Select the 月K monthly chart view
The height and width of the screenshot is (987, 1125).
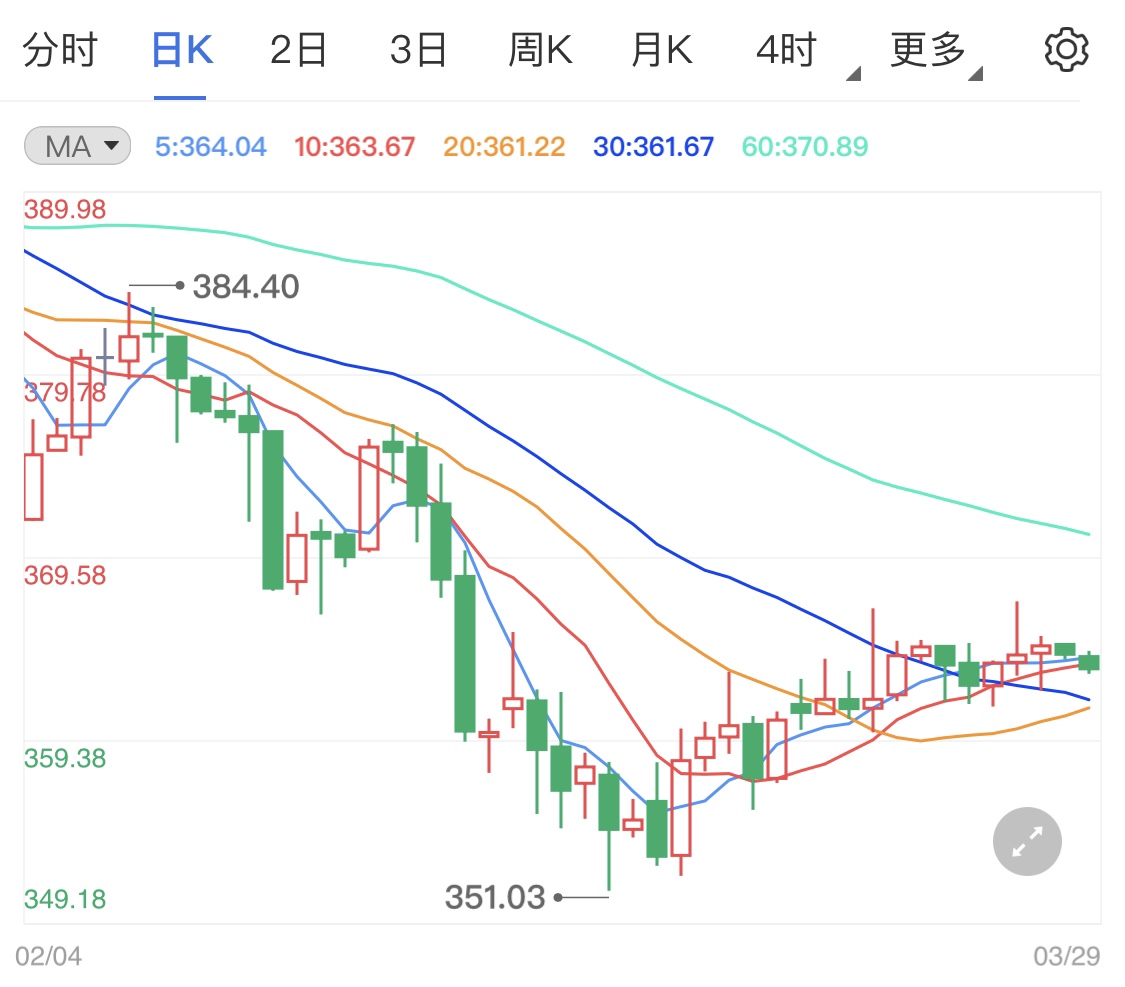(660, 49)
